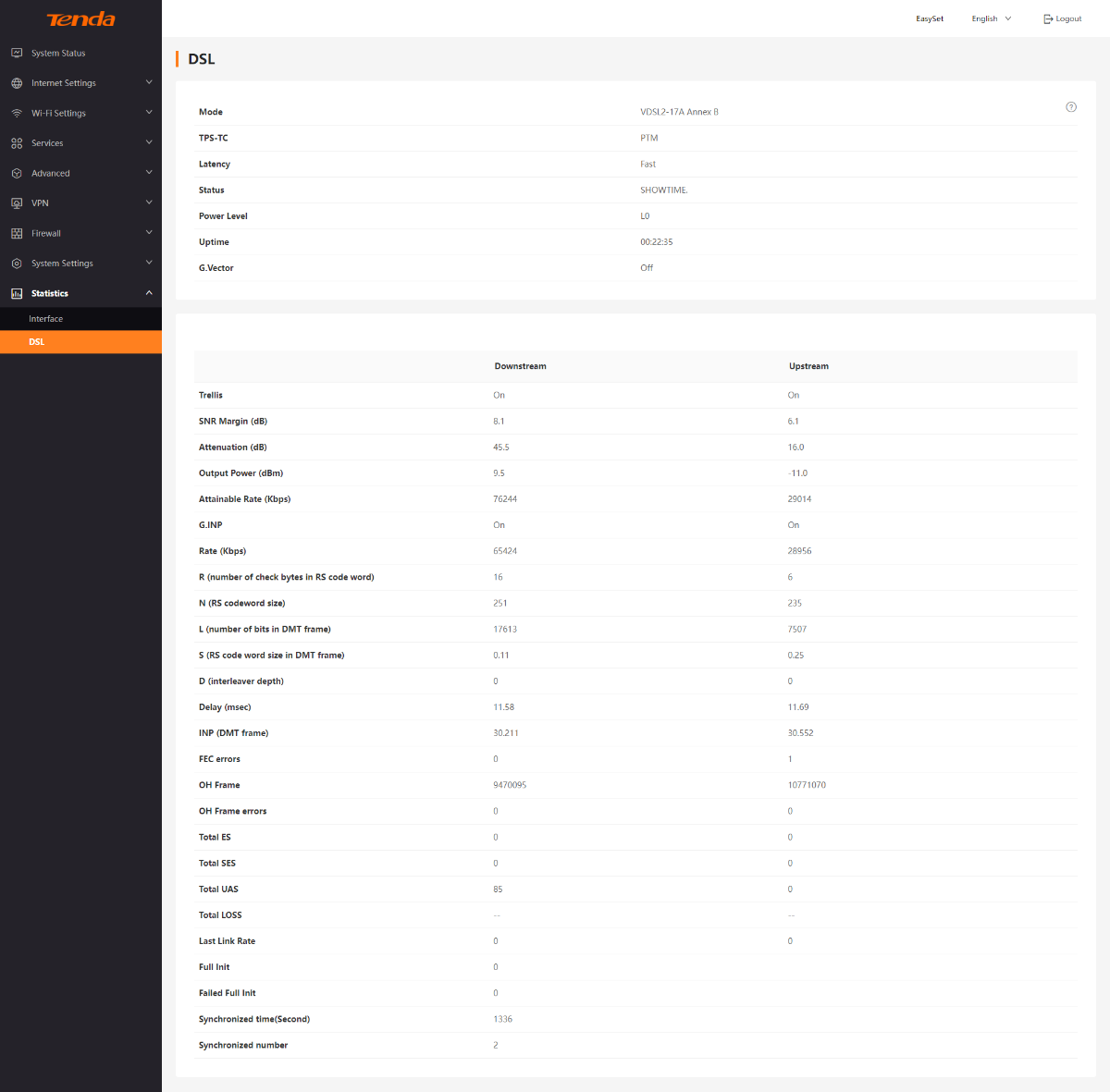Expand Internet Settings chevron
1110x1092 pixels.
click(x=149, y=82)
